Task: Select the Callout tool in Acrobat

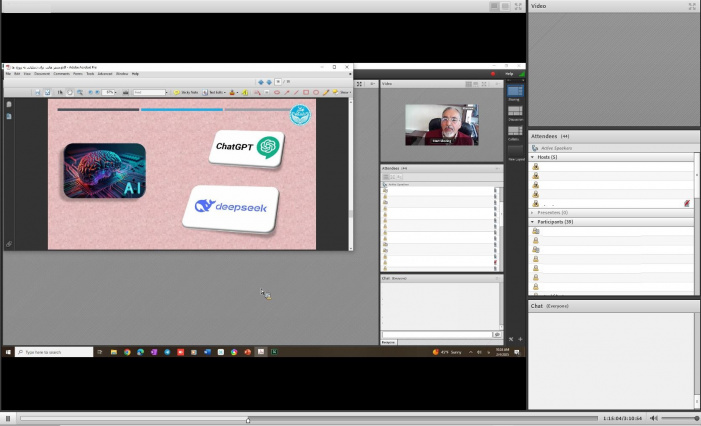Action: point(257,93)
